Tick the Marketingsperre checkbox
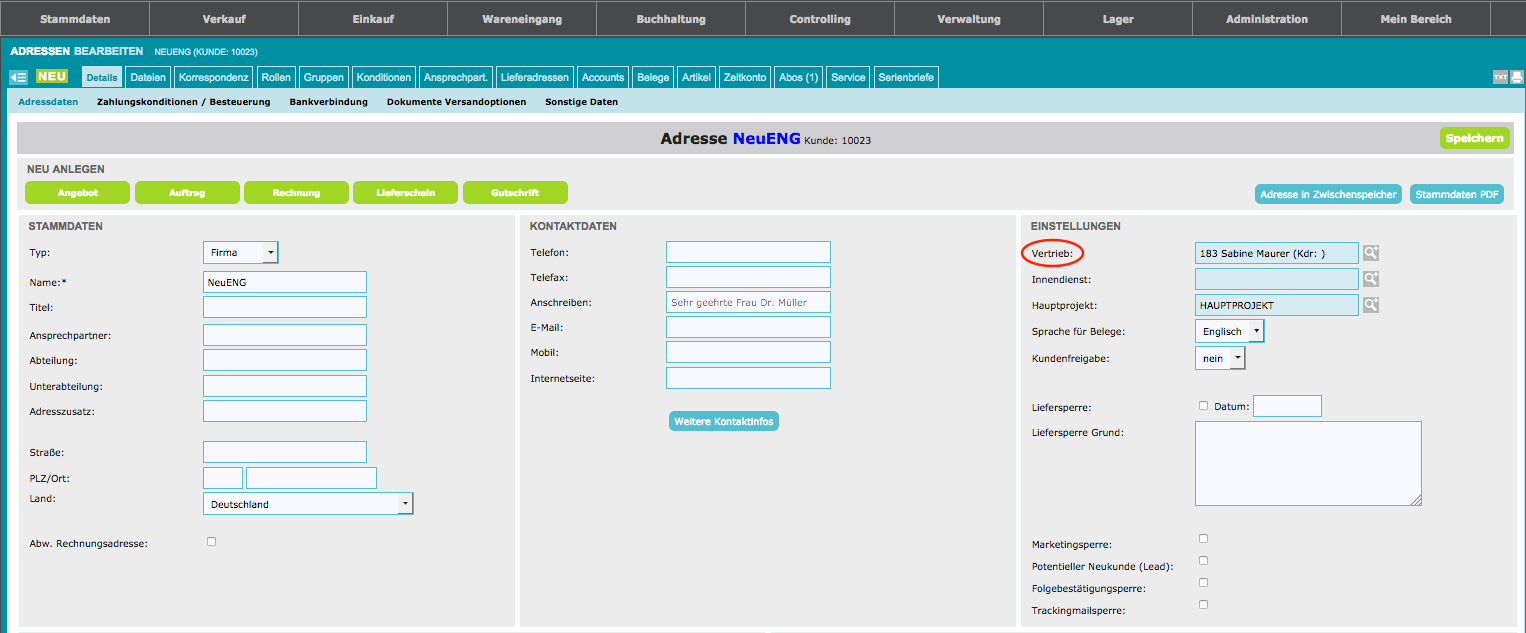The image size is (1526, 633). click(x=1203, y=539)
